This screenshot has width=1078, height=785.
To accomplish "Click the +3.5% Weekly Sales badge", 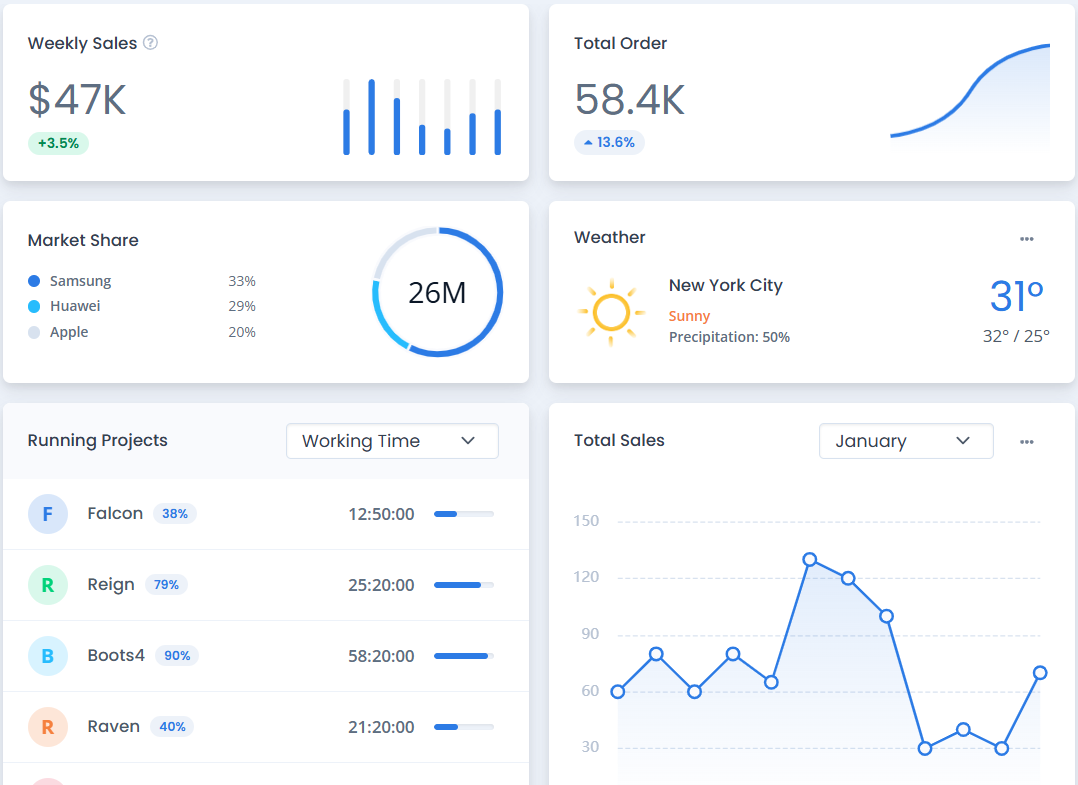I will click(x=58, y=143).
